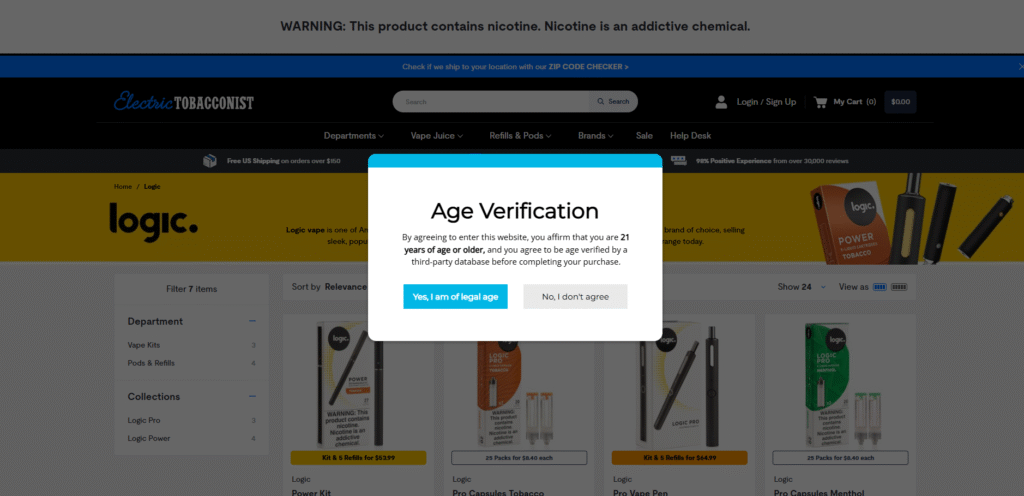Click the search text field
The image size is (1024, 496).
491,102
